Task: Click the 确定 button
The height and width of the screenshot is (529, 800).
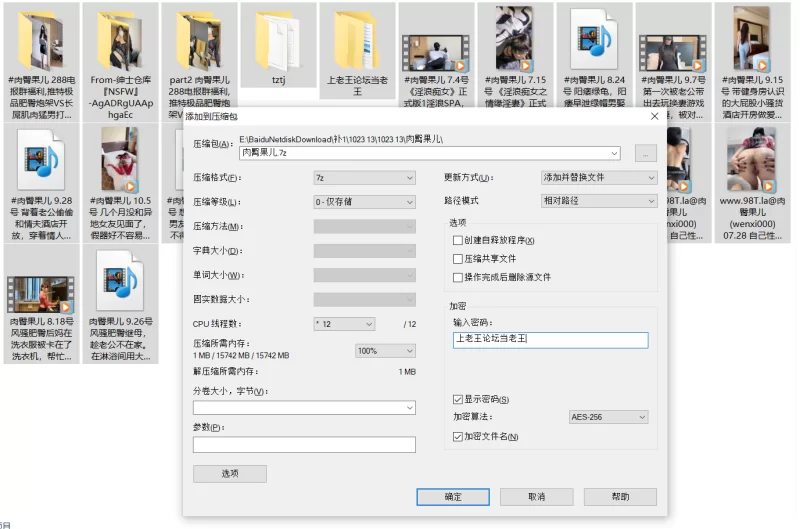Action: 452,496
